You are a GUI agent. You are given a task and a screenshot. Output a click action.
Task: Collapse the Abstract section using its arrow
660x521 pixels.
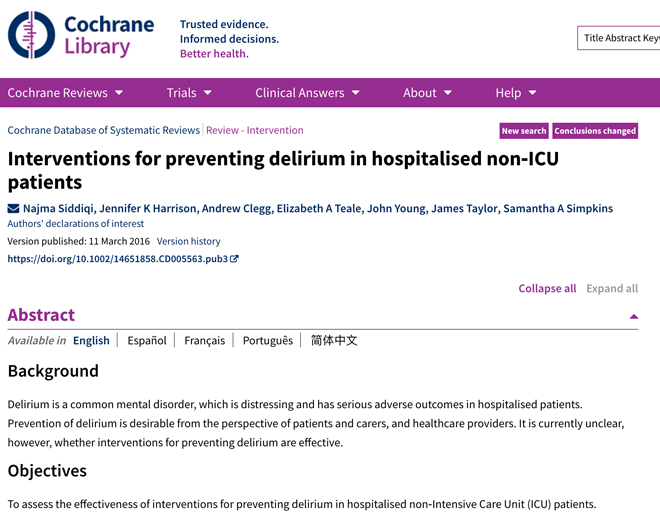[x=633, y=316]
